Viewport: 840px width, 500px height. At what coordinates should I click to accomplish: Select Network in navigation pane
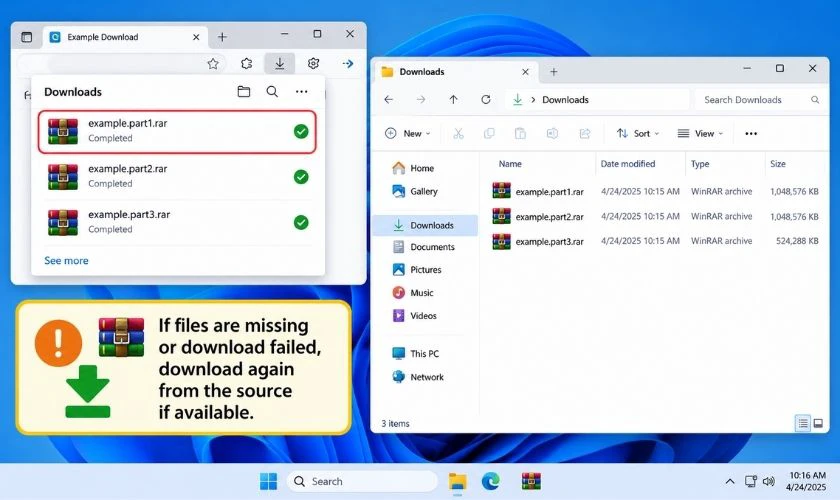coord(425,377)
